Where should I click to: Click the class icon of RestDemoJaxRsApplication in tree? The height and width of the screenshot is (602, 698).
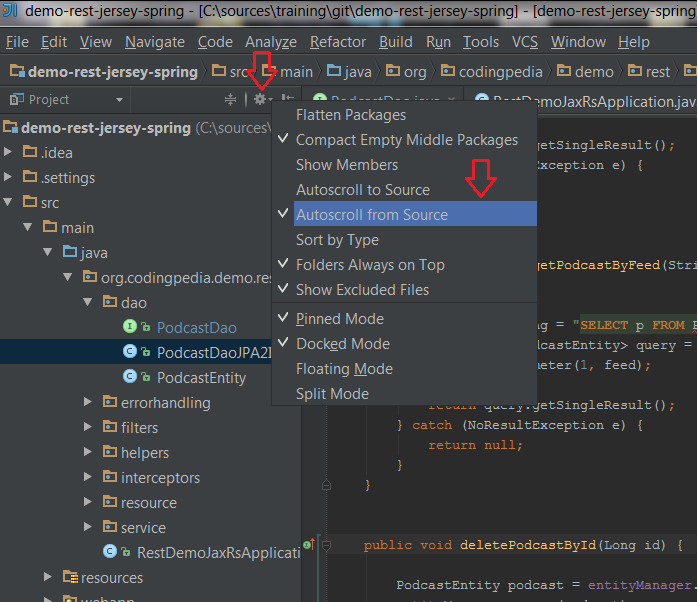point(110,552)
